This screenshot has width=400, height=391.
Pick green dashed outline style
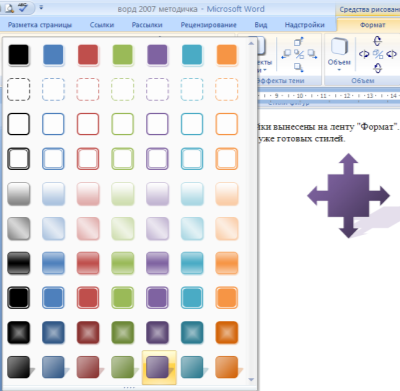(122, 89)
